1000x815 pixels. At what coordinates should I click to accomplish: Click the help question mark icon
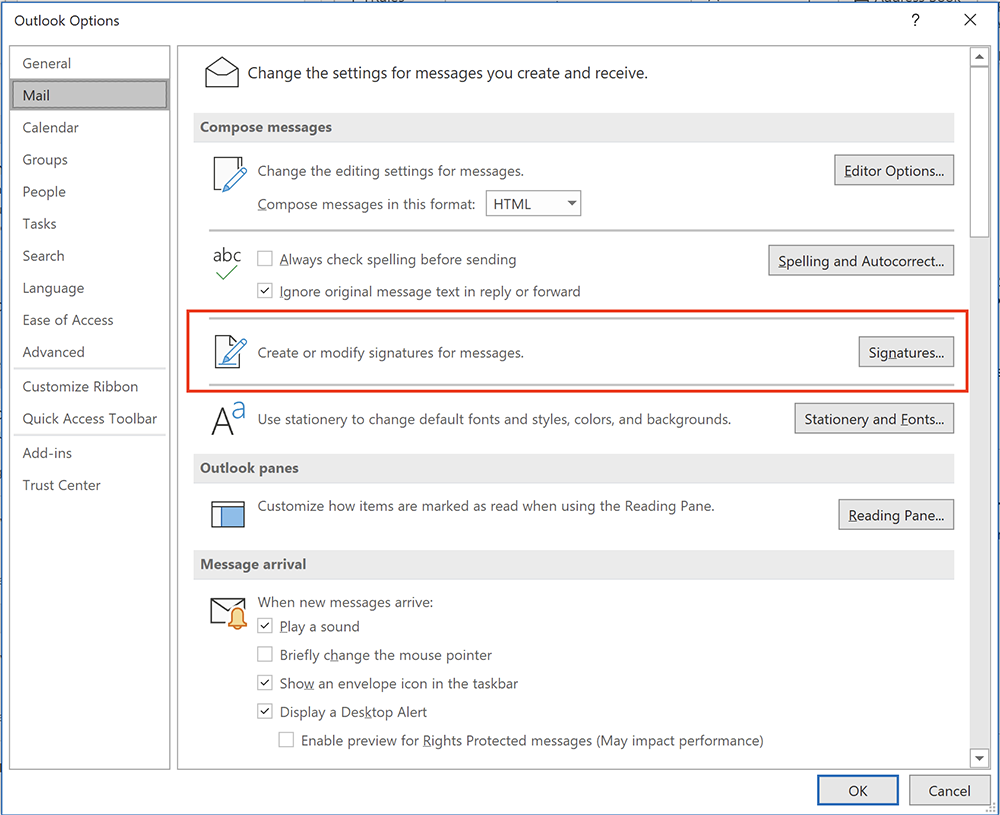point(915,20)
